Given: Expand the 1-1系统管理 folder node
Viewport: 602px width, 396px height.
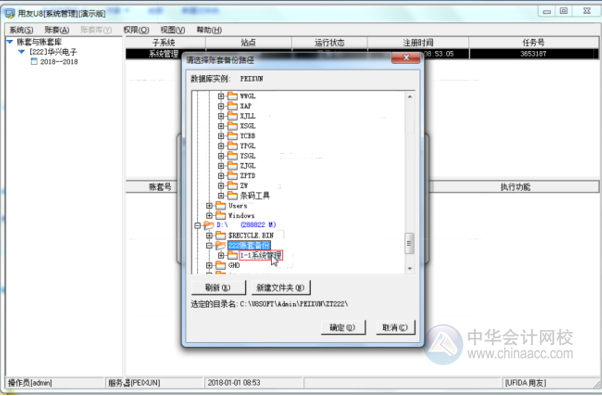Looking at the screenshot, I should tap(221, 255).
